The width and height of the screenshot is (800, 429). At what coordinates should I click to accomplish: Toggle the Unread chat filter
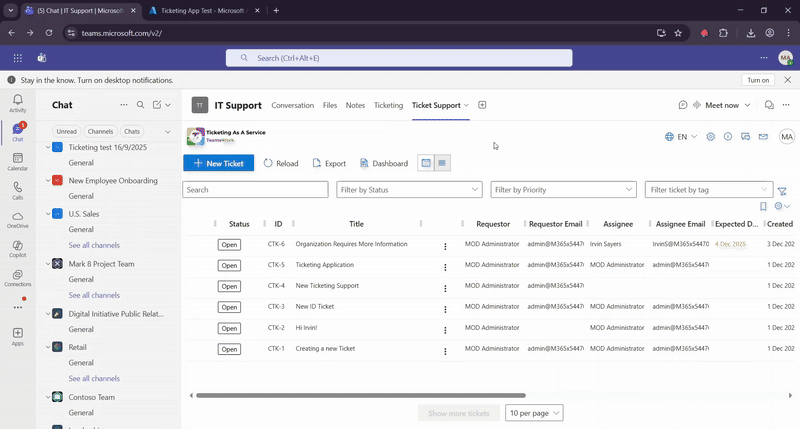click(66, 131)
